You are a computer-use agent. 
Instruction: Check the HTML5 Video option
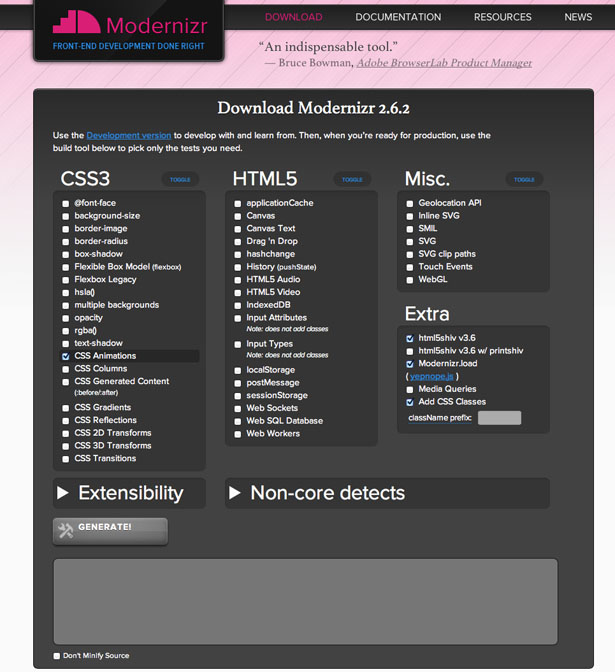pyautogui.click(x=238, y=293)
